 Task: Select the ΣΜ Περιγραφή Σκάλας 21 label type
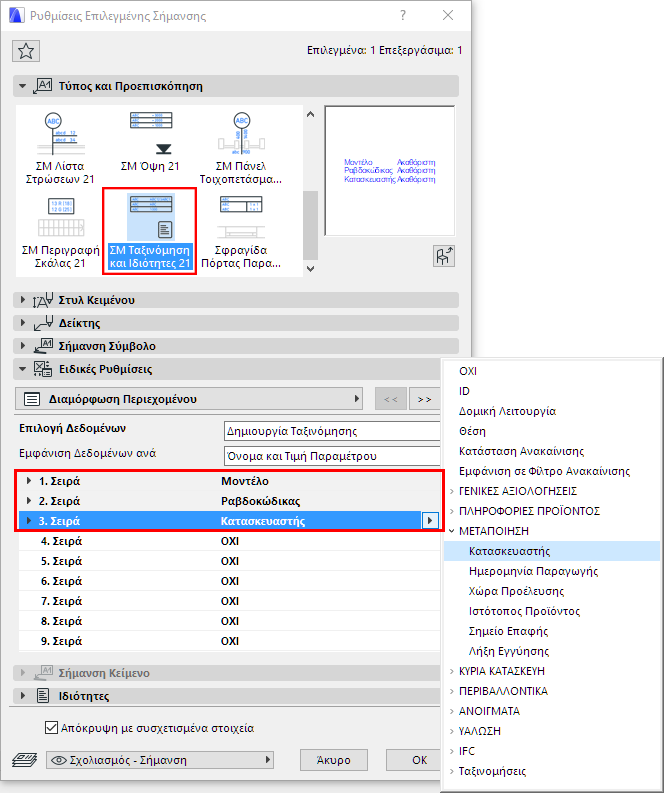click(x=60, y=232)
